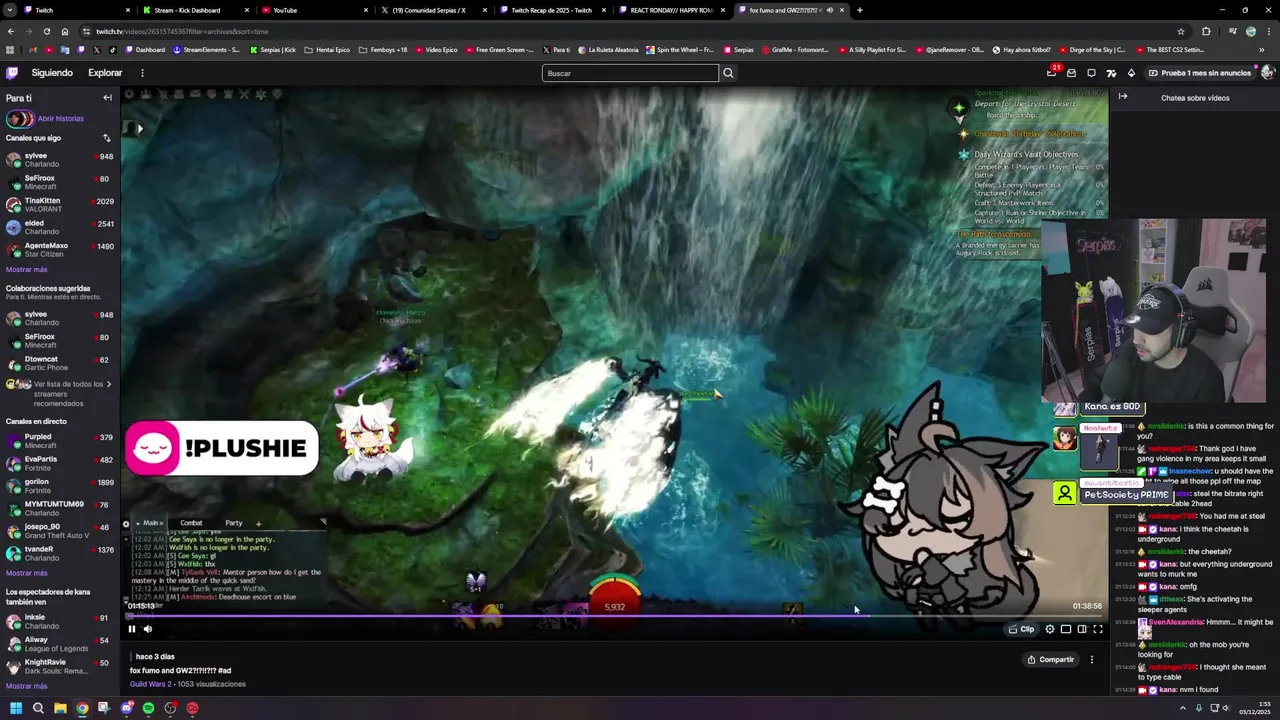Image resolution: width=1280 pixels, height=720 pixels.
Task: Open Purpled Minecraft live channel
Action: click(60, 441)
